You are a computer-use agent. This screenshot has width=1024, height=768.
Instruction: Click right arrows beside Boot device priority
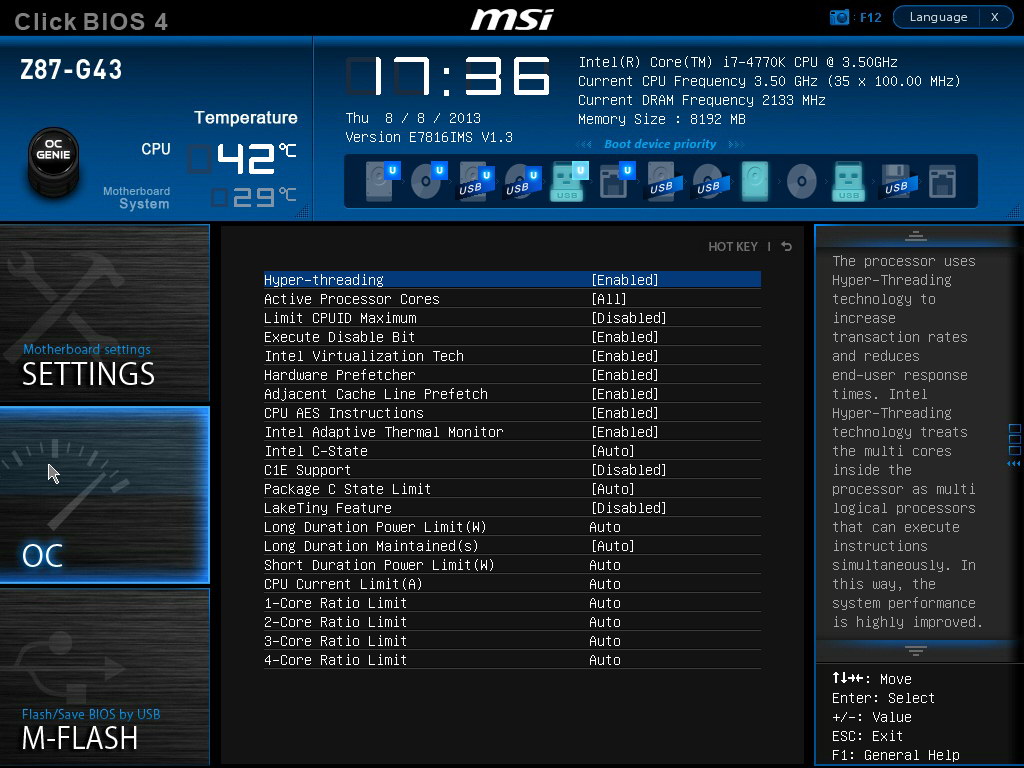coord(736,144)
